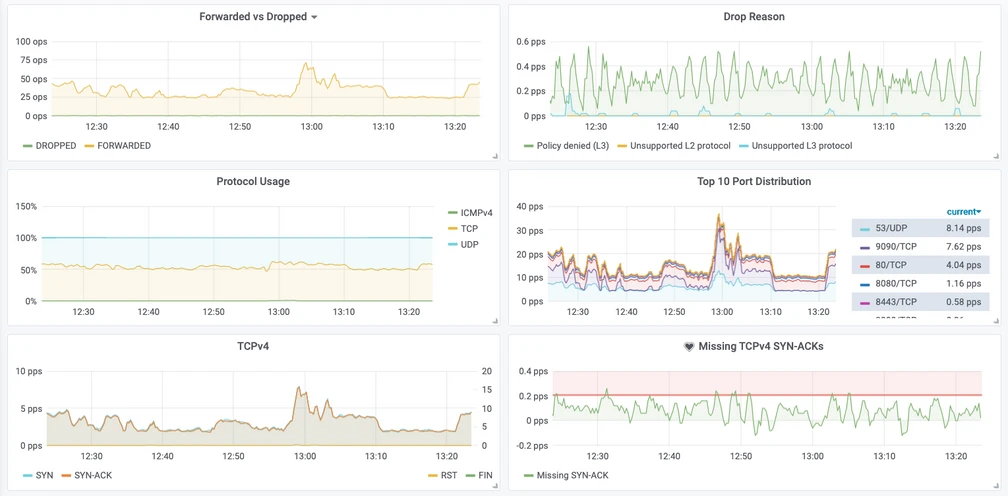Open the TCPv4 panel title menu

(253, 347)
